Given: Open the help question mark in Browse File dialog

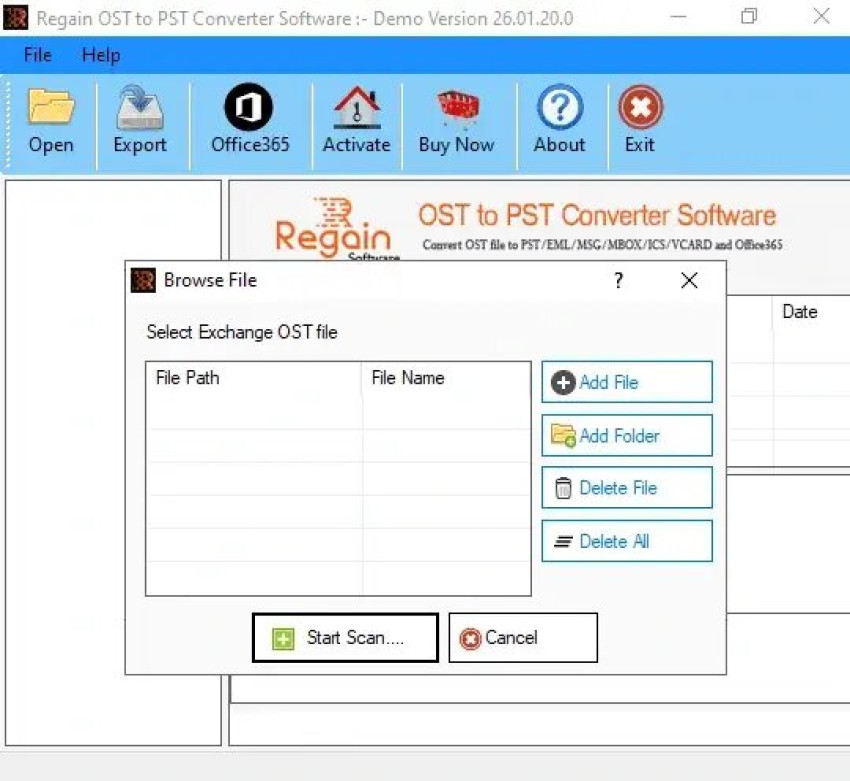Looking at the screenshot, I should coord(618,281).
